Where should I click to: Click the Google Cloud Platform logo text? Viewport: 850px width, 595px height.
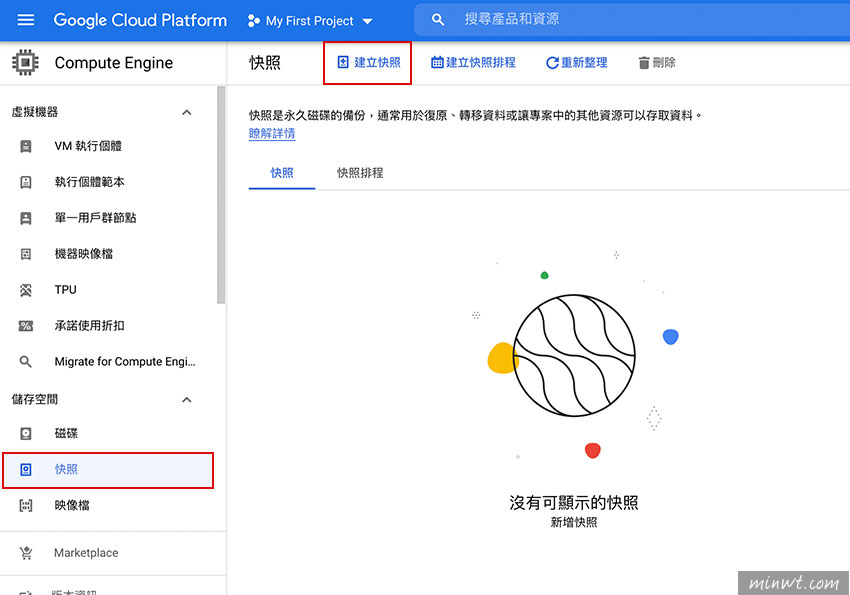click(140, 21)
